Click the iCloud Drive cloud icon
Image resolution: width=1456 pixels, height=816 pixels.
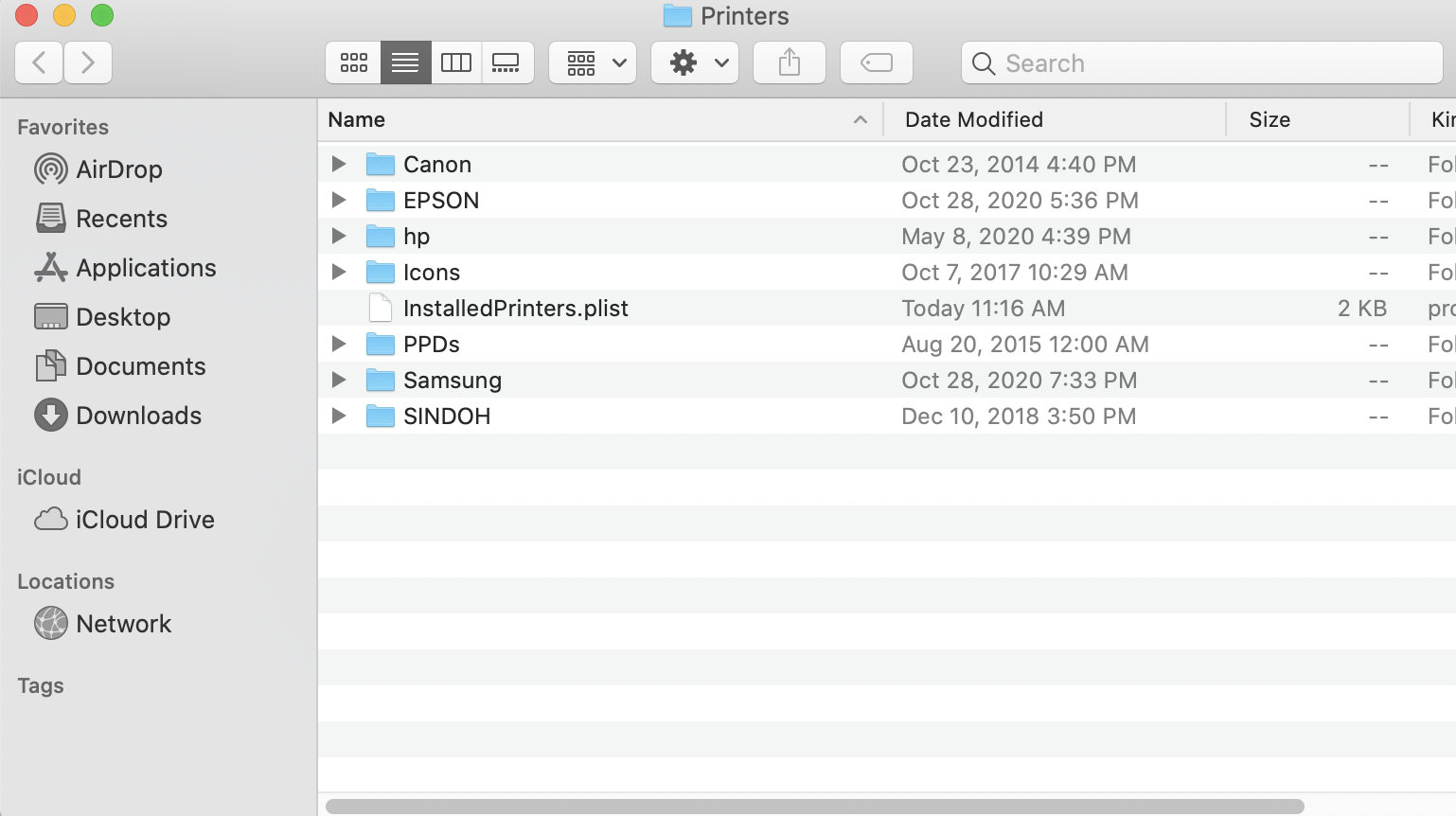51,520
